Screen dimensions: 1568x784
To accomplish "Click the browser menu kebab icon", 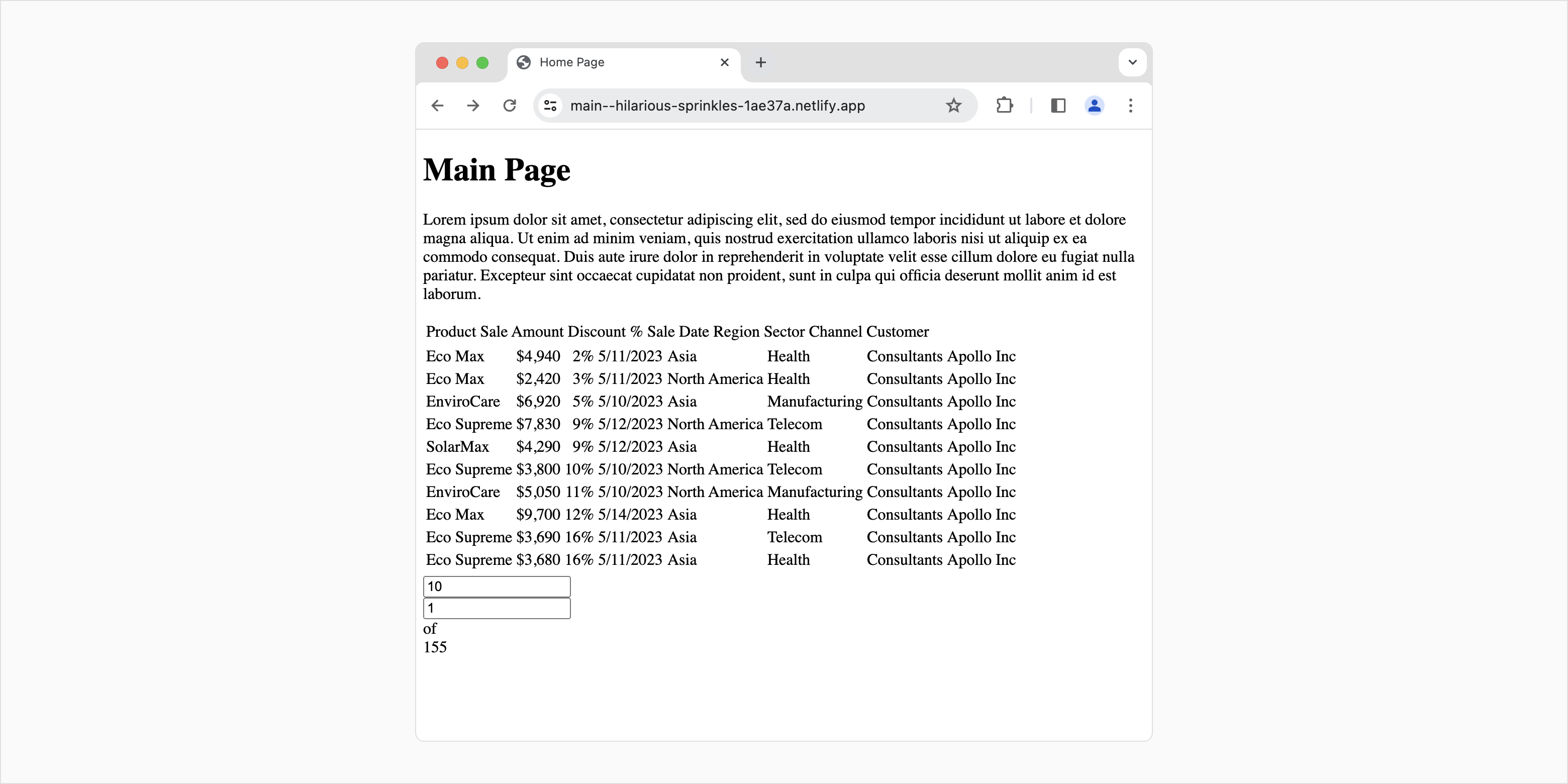I will [1130, 105].
